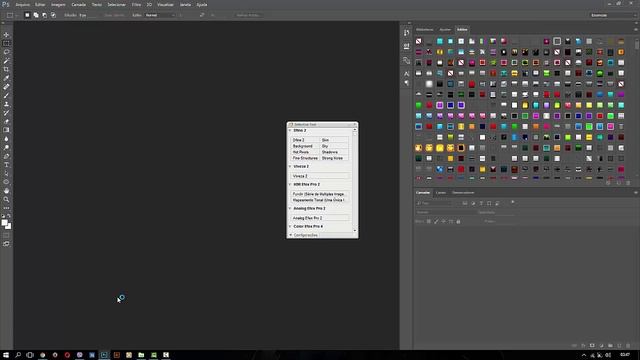This screenshot has width=640, height=360.
Task: Click Hot Pixels button in Selective Tool
Action: coord(305,152)
